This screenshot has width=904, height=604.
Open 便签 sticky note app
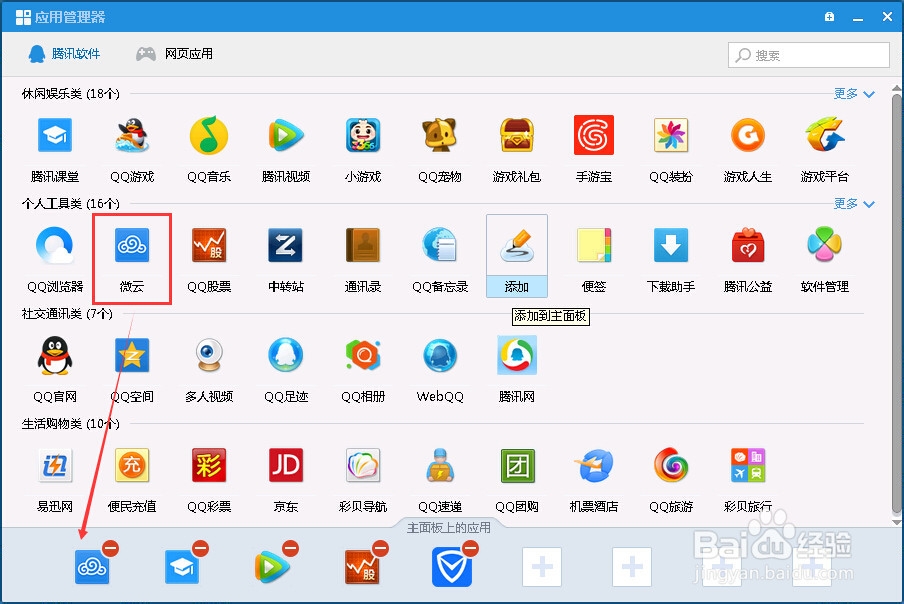(594, 246)
